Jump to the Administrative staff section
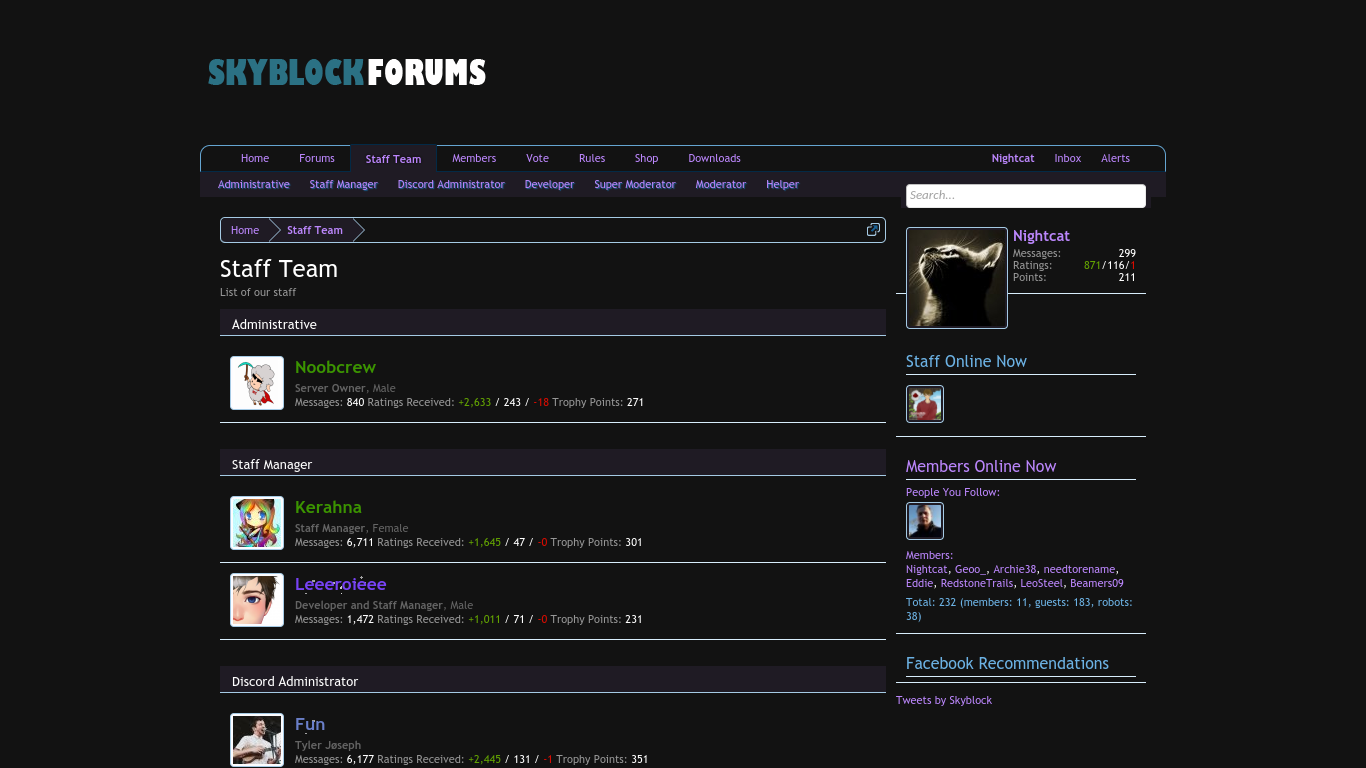 click(254, 184)
